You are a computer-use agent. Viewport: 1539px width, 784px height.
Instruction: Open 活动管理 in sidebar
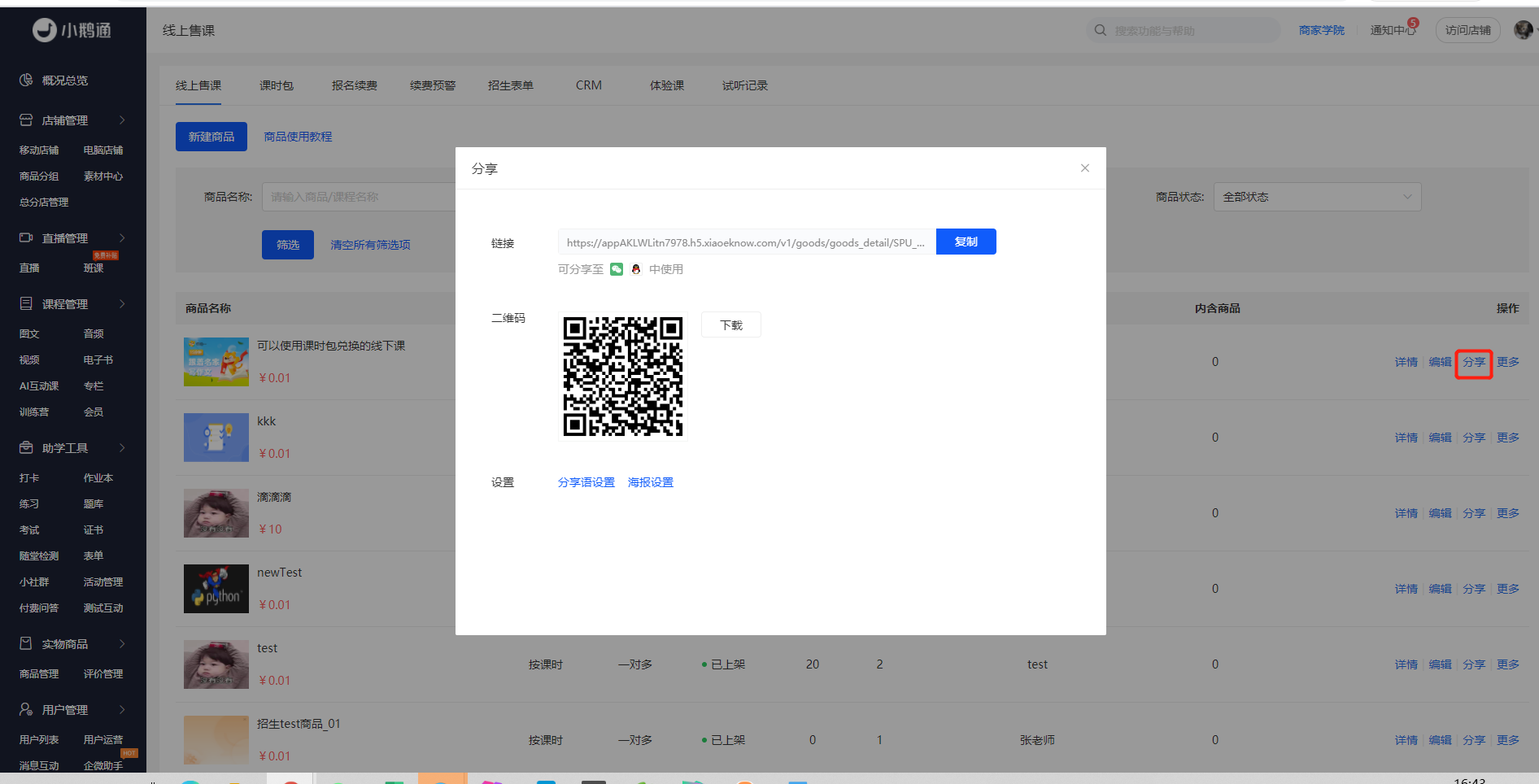pyautogui.click(x=103, y=581)
